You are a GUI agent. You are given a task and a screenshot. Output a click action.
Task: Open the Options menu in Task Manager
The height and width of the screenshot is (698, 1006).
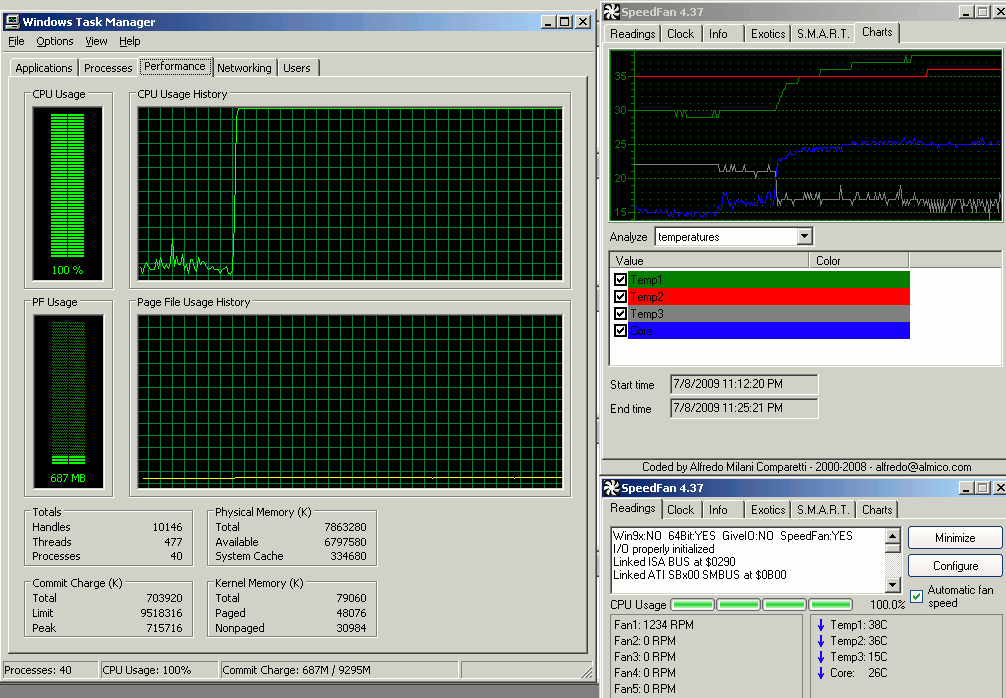(x=55, y=41)
